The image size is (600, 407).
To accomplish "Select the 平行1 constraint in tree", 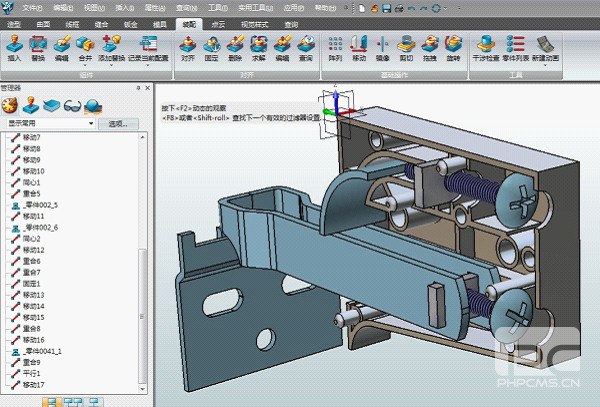I will (x=32, y=373).
